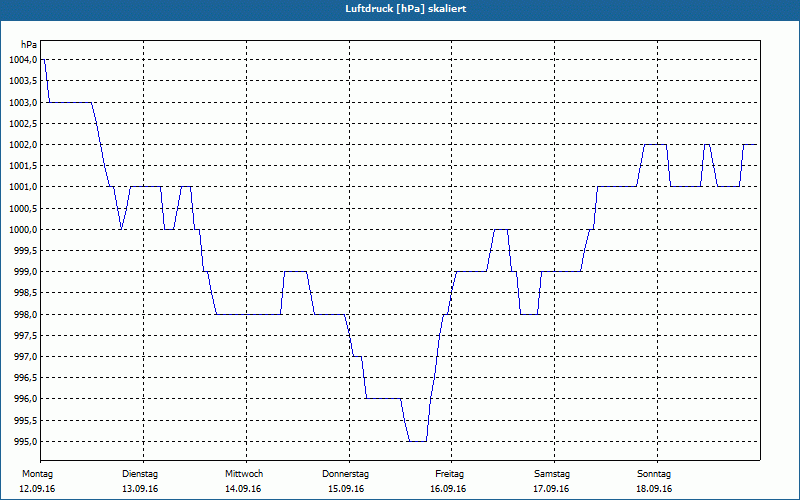
Task: Click the 1002,0 axis label
Action: coord(23,144)
